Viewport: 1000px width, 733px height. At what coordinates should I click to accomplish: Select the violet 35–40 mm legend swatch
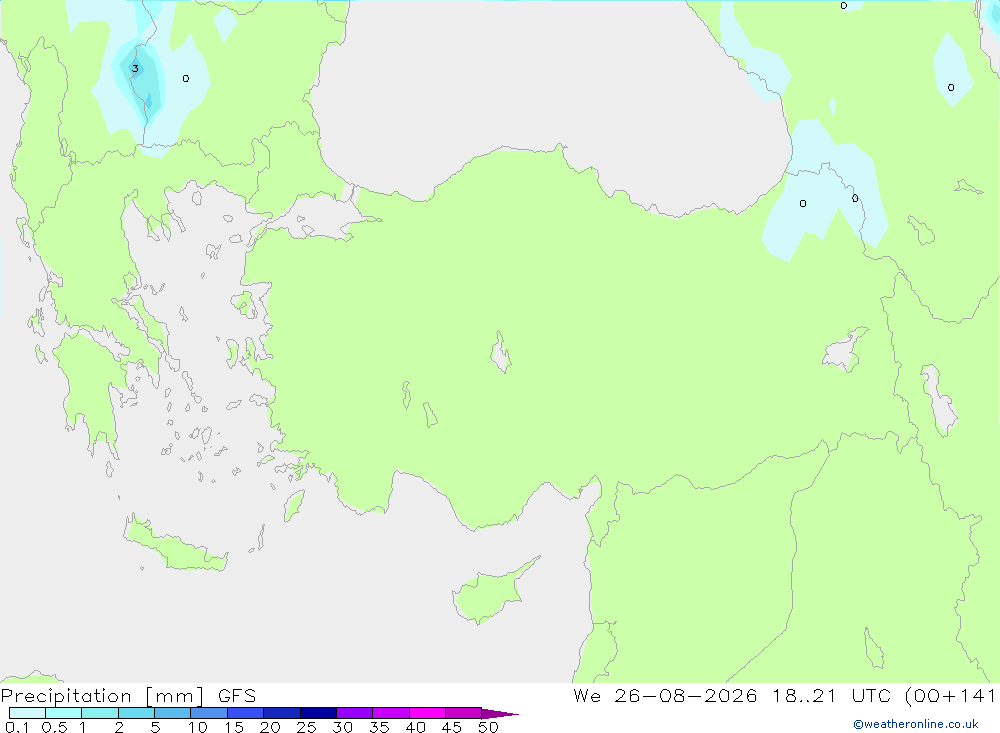(x=390, y=713)
